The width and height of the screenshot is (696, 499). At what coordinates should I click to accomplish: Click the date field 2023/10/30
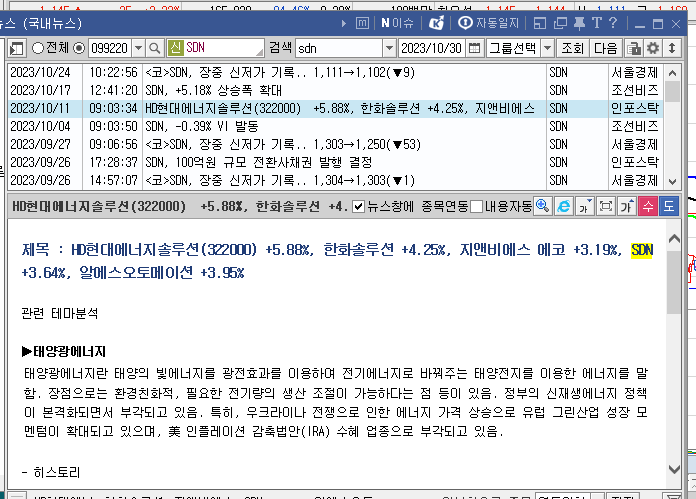pos(431,48)
